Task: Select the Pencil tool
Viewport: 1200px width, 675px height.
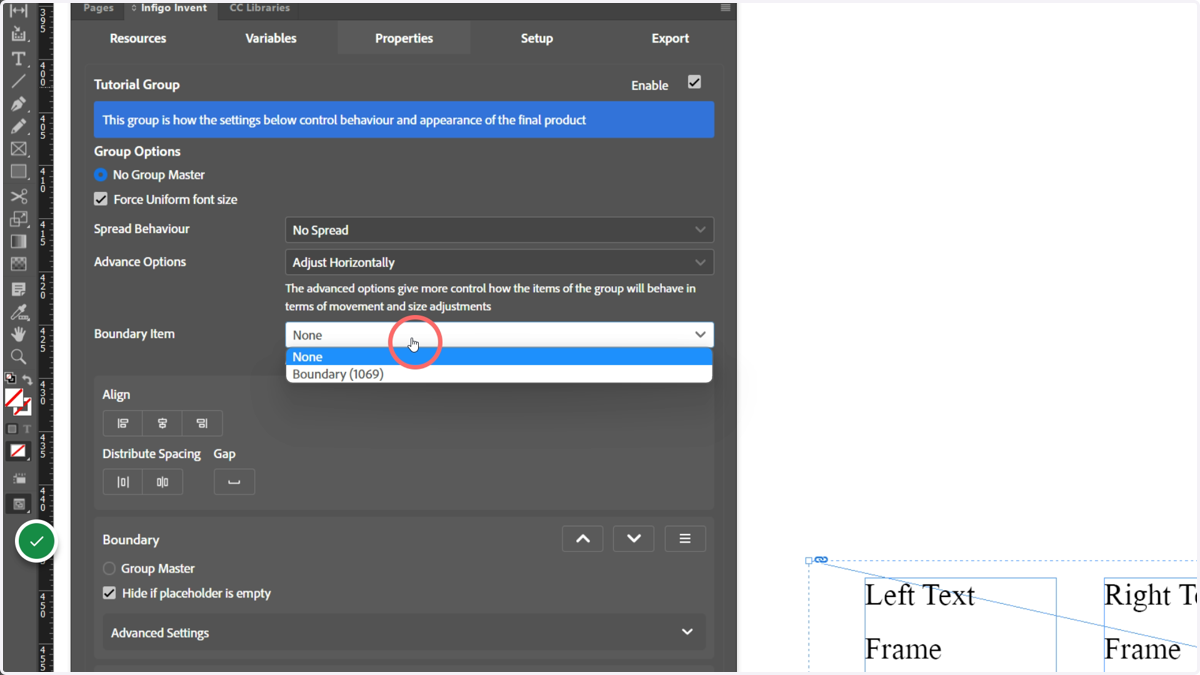Action: click(18, 127)
